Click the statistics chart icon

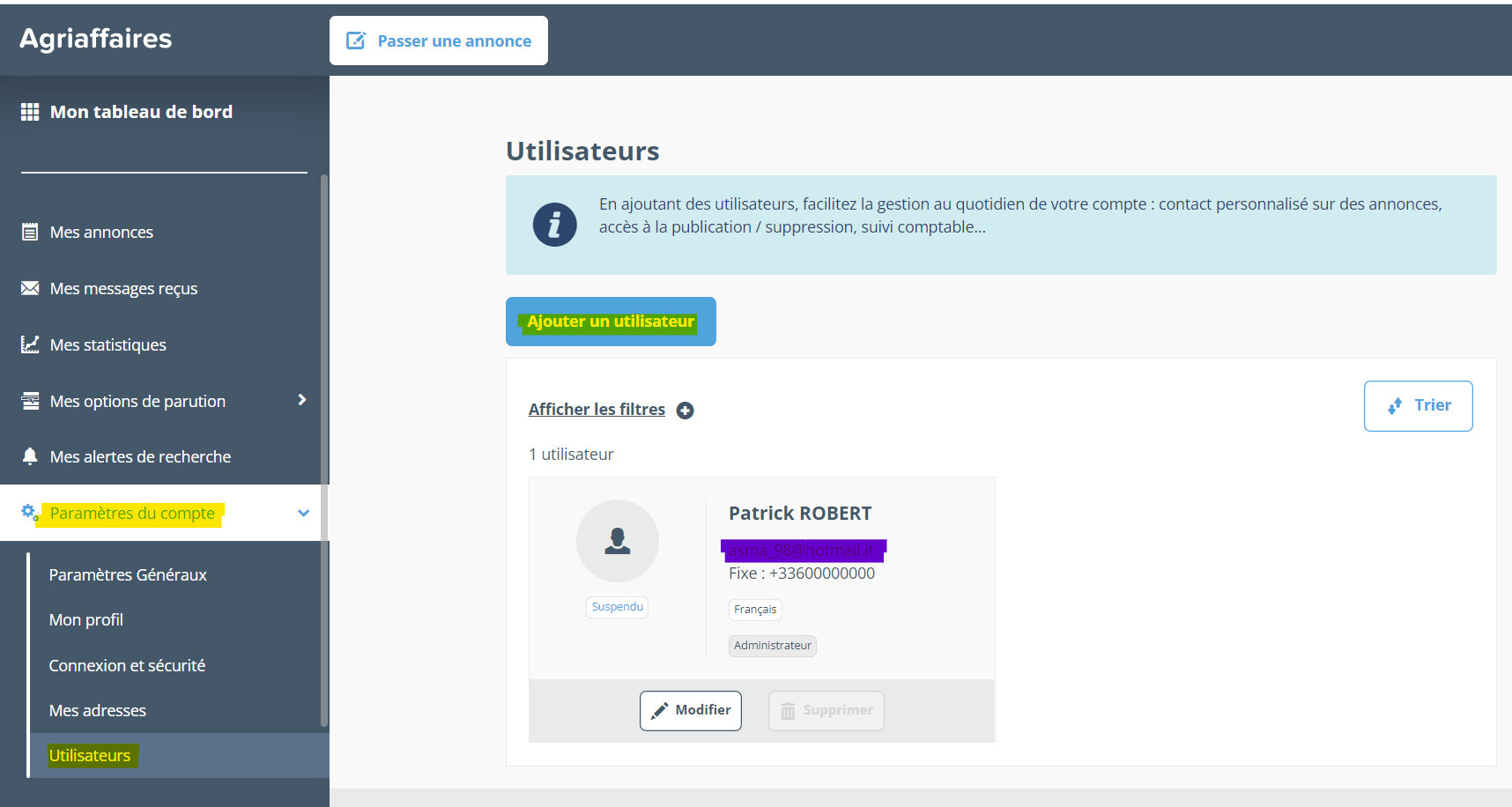coord(30,344)
